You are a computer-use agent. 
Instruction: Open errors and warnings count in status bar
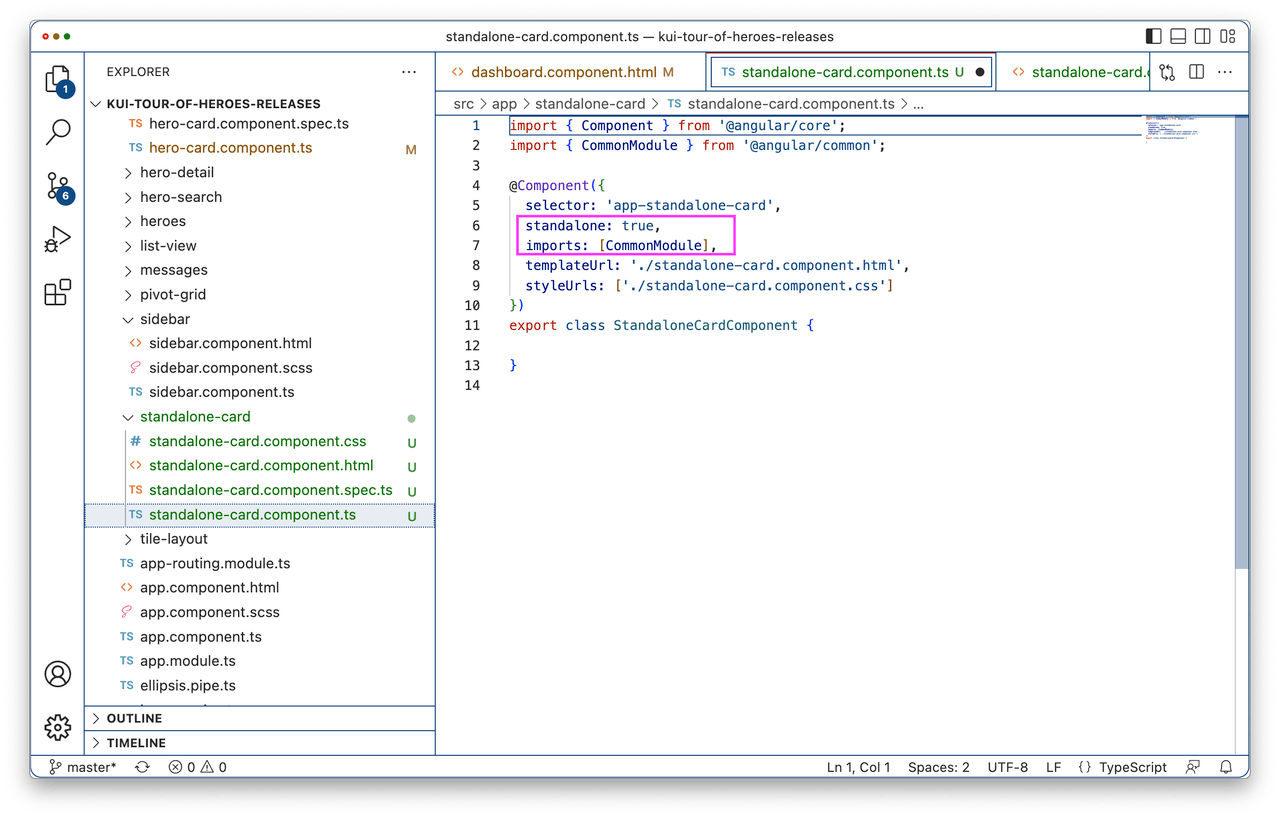pyautogui.click(x=197, y=767)
